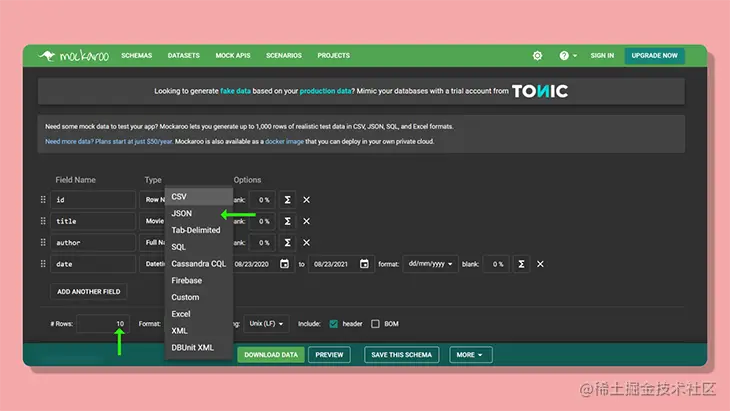
Task: Click drag handle for author field
Action: 43,243
